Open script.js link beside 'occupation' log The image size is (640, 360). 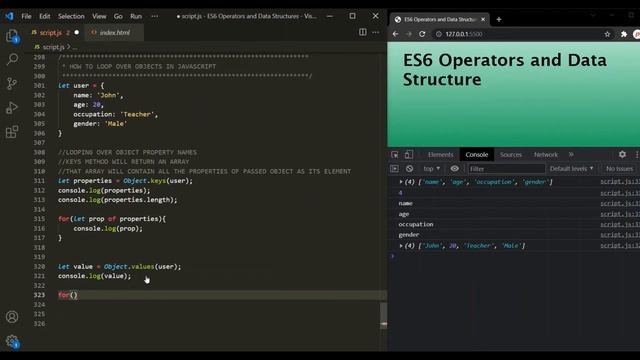pos(620,224)
